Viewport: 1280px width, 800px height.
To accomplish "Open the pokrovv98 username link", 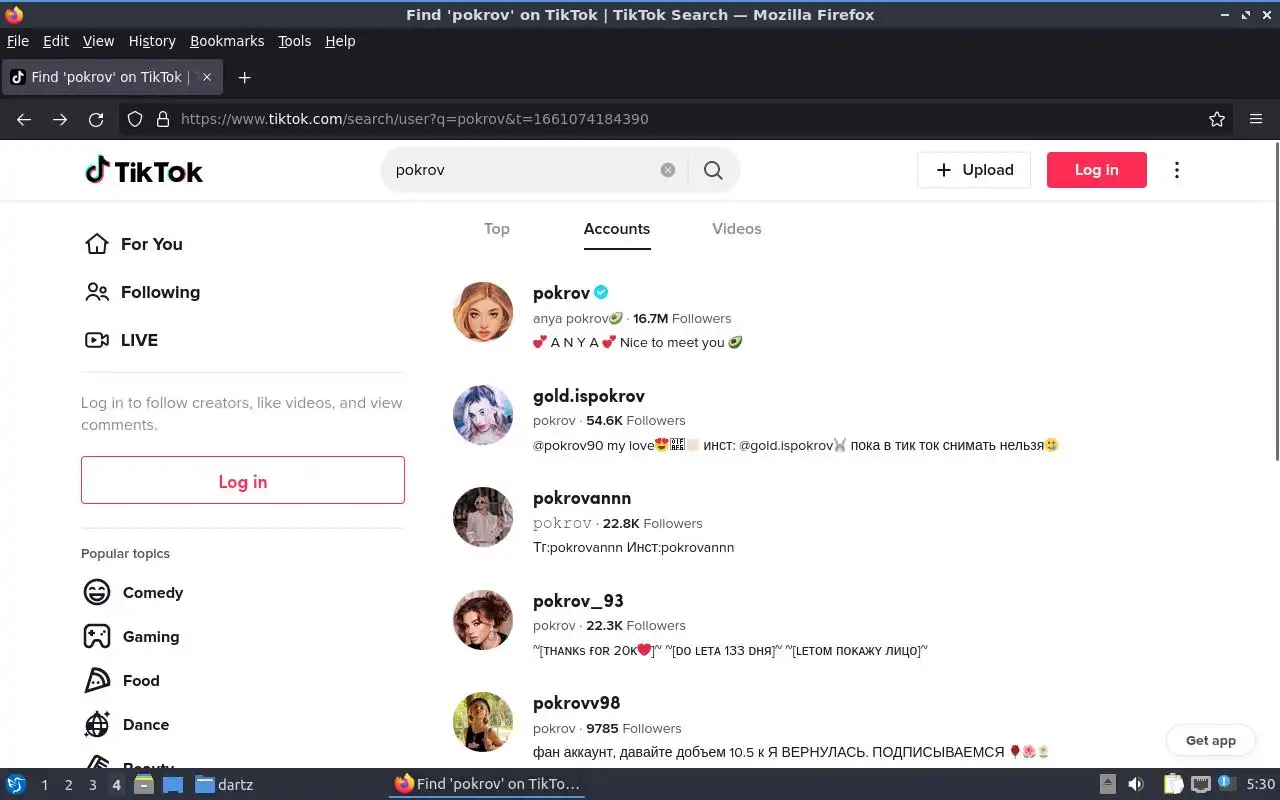I will tap(577, 703).
